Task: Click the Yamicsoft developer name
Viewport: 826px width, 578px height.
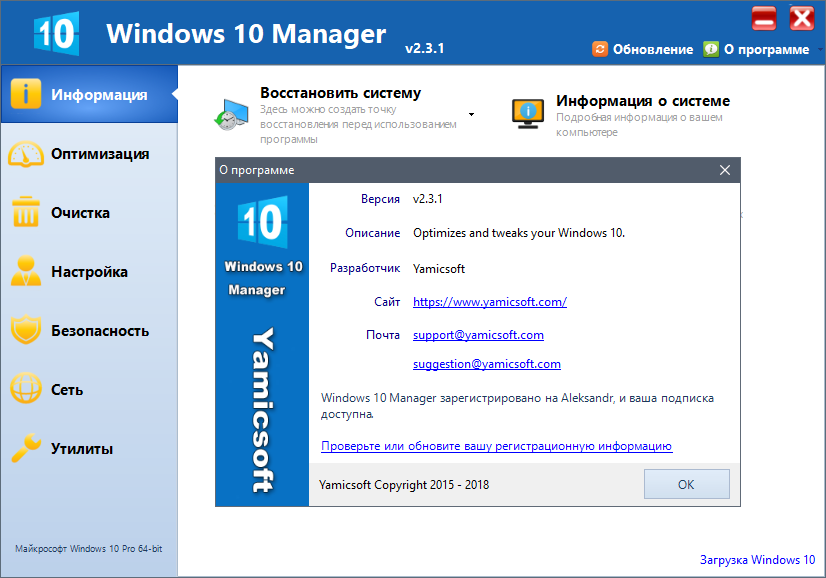Action: tap(438, 269)
